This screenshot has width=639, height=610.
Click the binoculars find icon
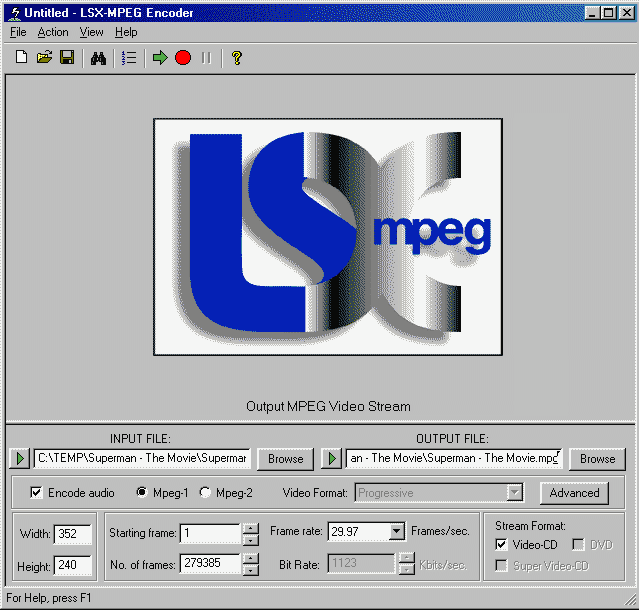[x=98, y=58]
